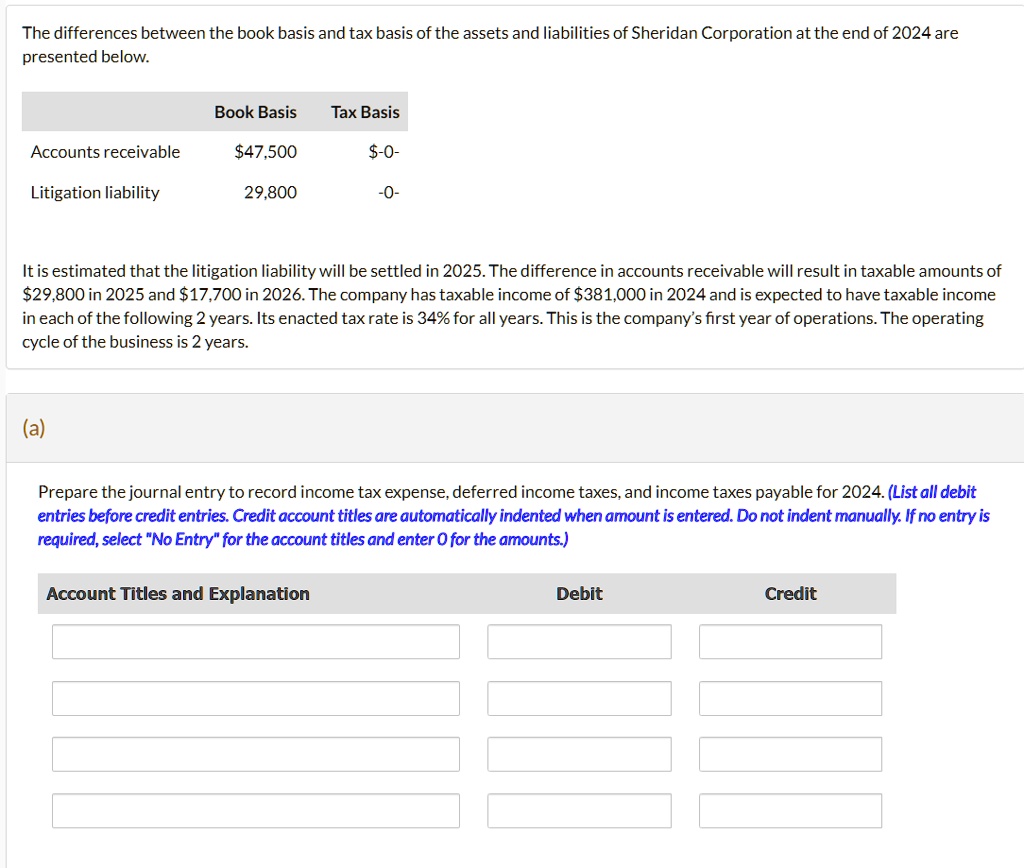Viewport: 1024px width, 868px height.
Task: Click the Credit column header
Action: pos(790,593)
